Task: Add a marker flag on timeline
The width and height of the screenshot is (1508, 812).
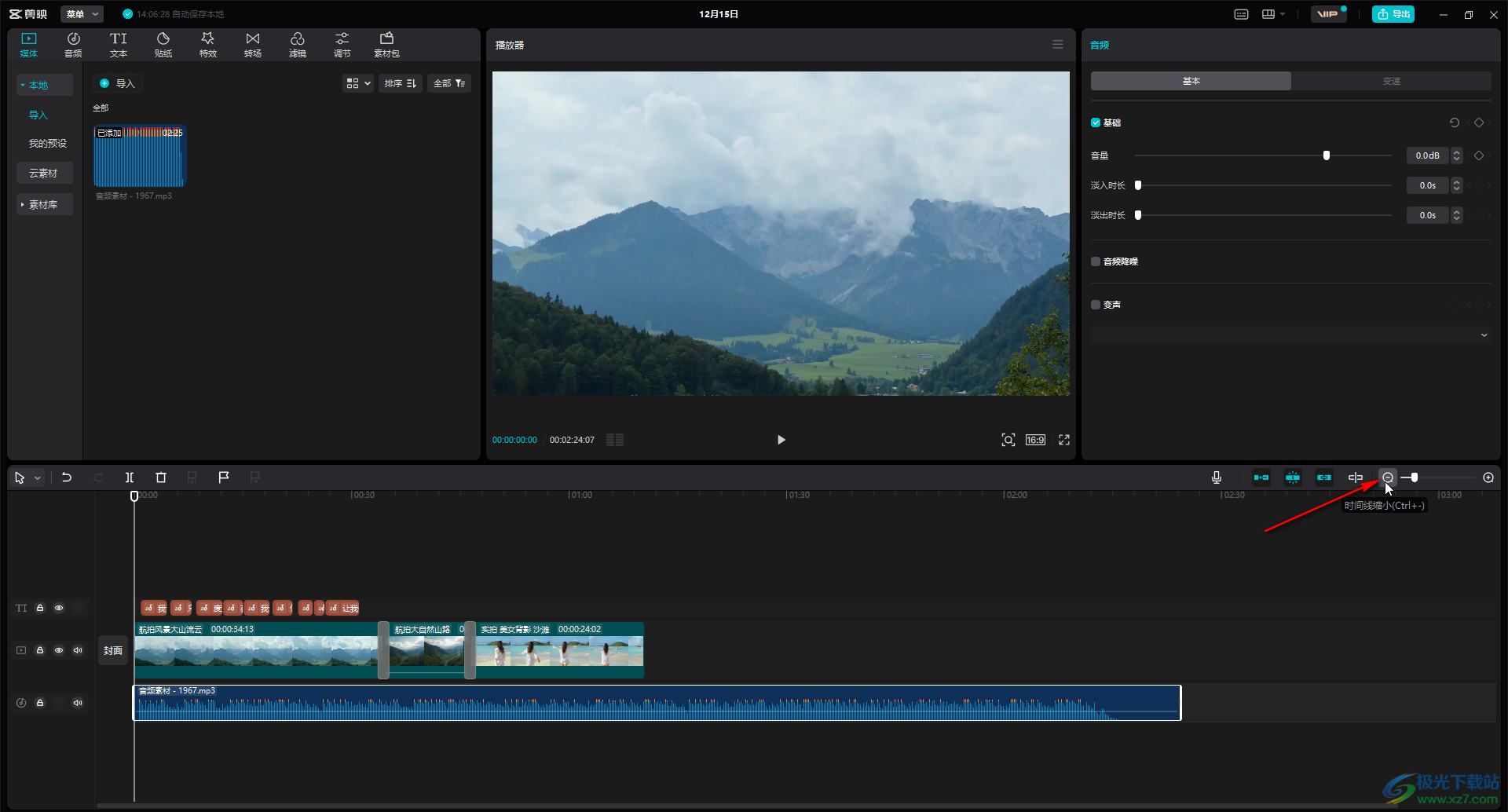Action: [x=224, y=477]
